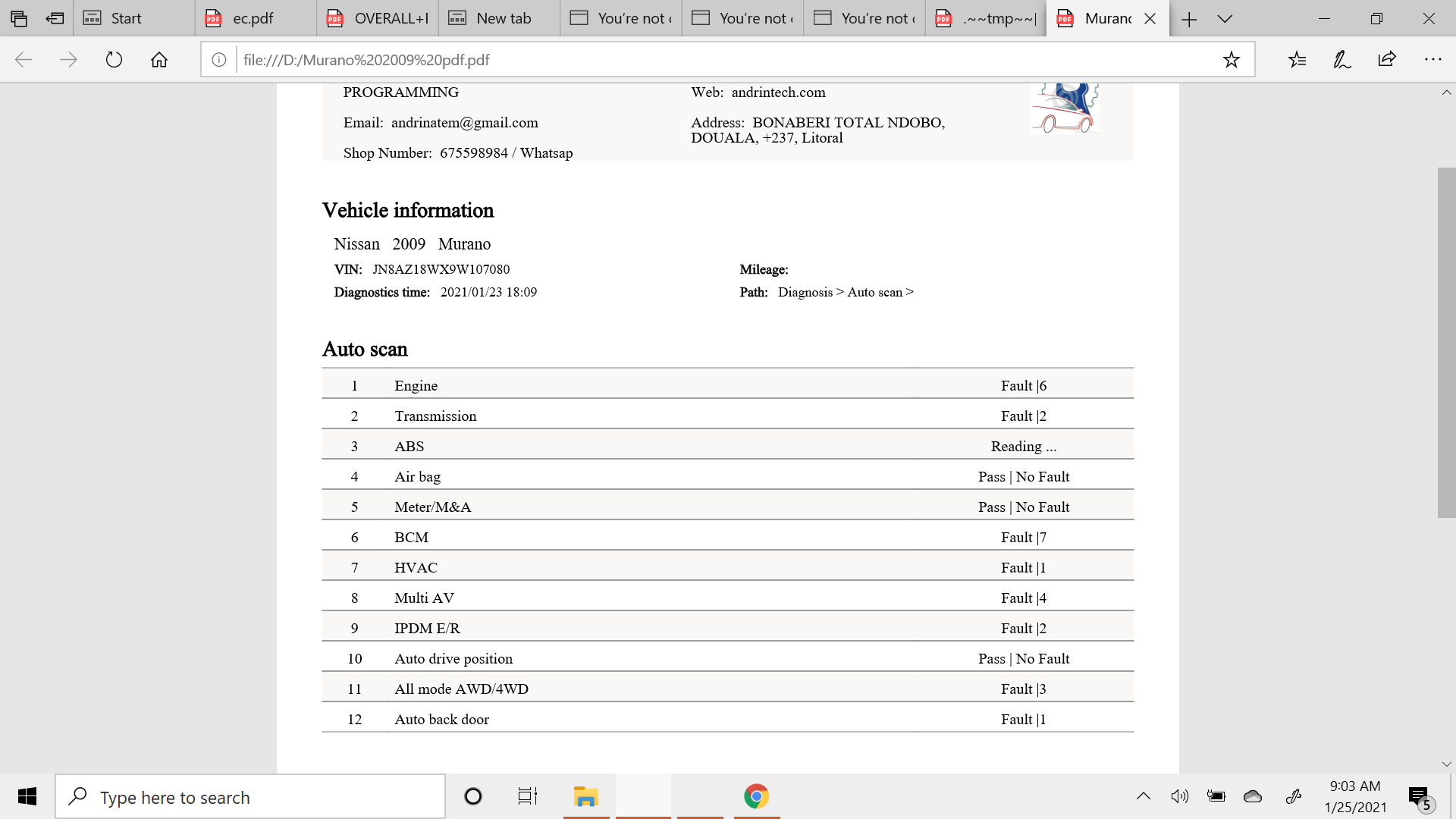Open a new tab with plus button

(x=1189, y=18)
